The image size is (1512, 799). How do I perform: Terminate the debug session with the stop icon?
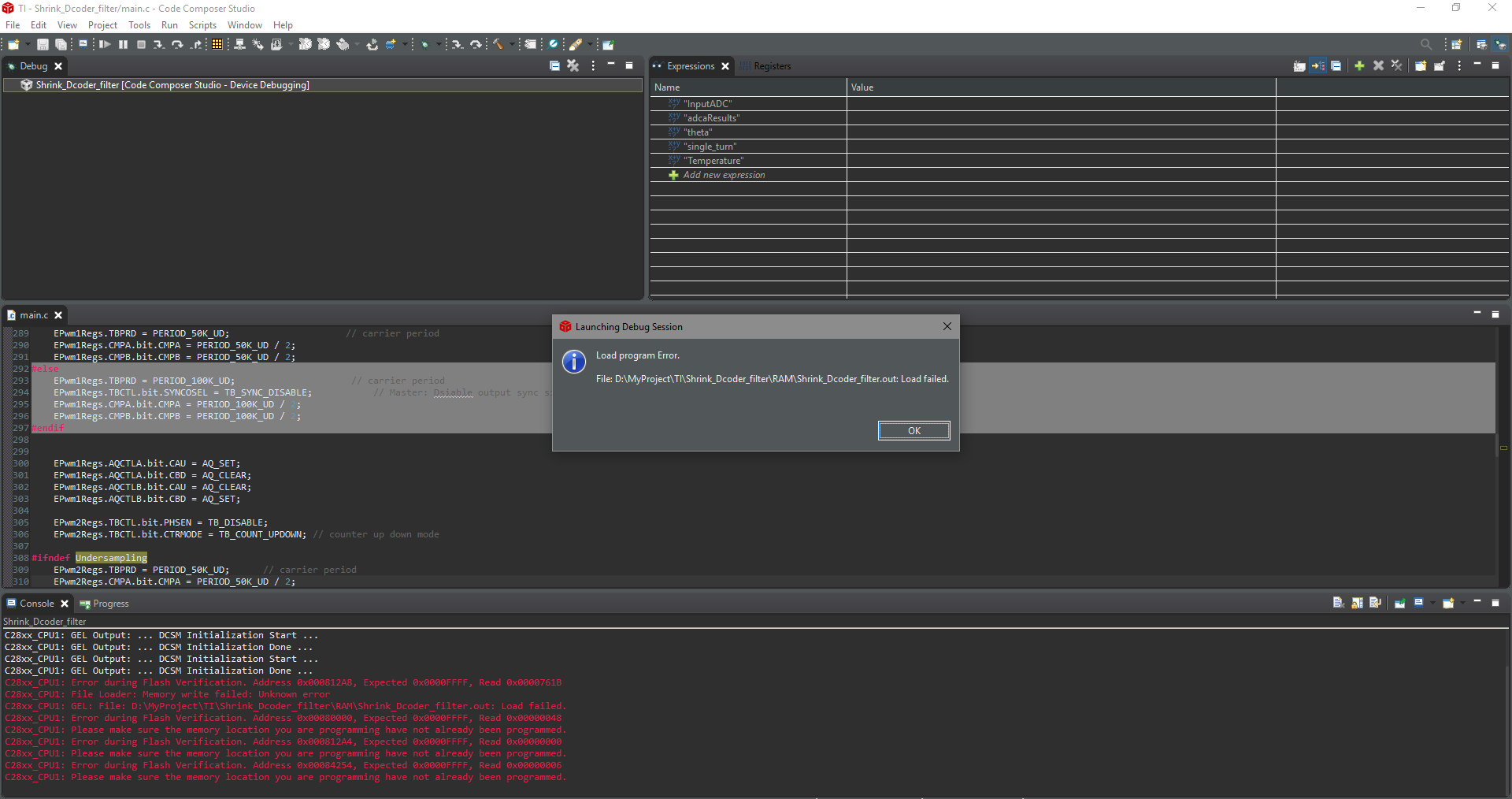pos(142,45)
